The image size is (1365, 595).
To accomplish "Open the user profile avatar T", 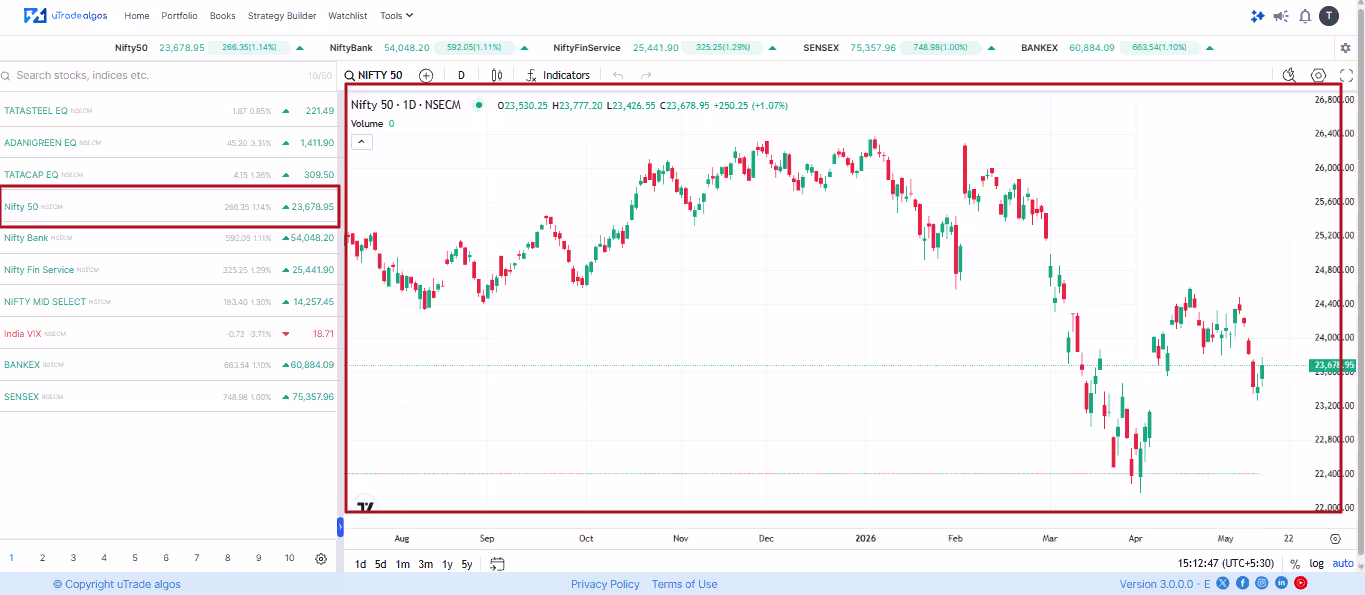I will click(x=1328, y=16).
